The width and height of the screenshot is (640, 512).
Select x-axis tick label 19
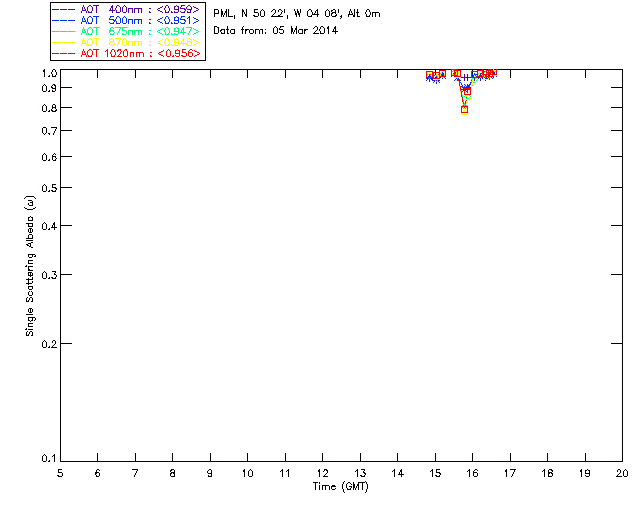(585, 473)
